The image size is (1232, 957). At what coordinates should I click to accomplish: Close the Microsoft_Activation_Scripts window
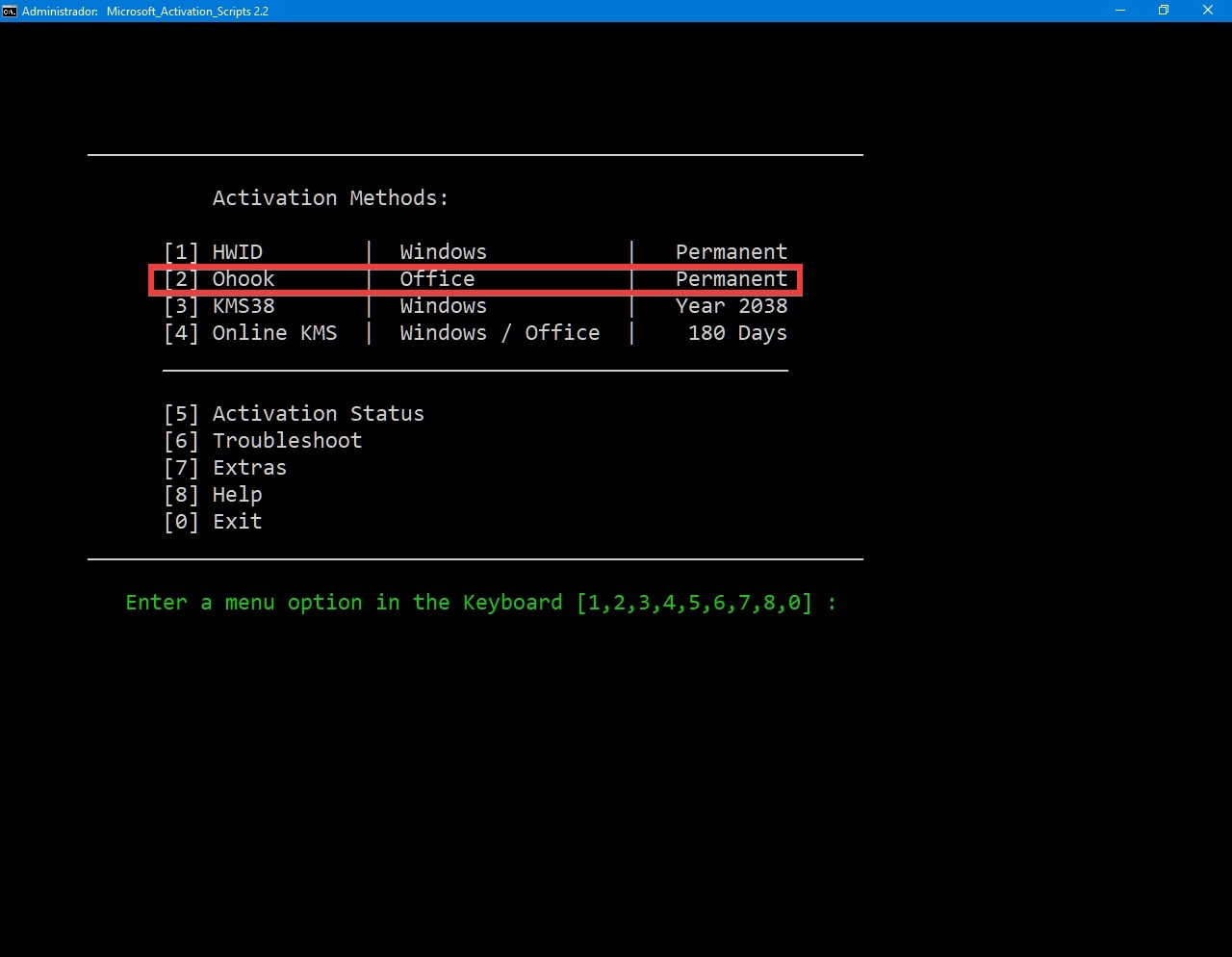[1208, 11]
